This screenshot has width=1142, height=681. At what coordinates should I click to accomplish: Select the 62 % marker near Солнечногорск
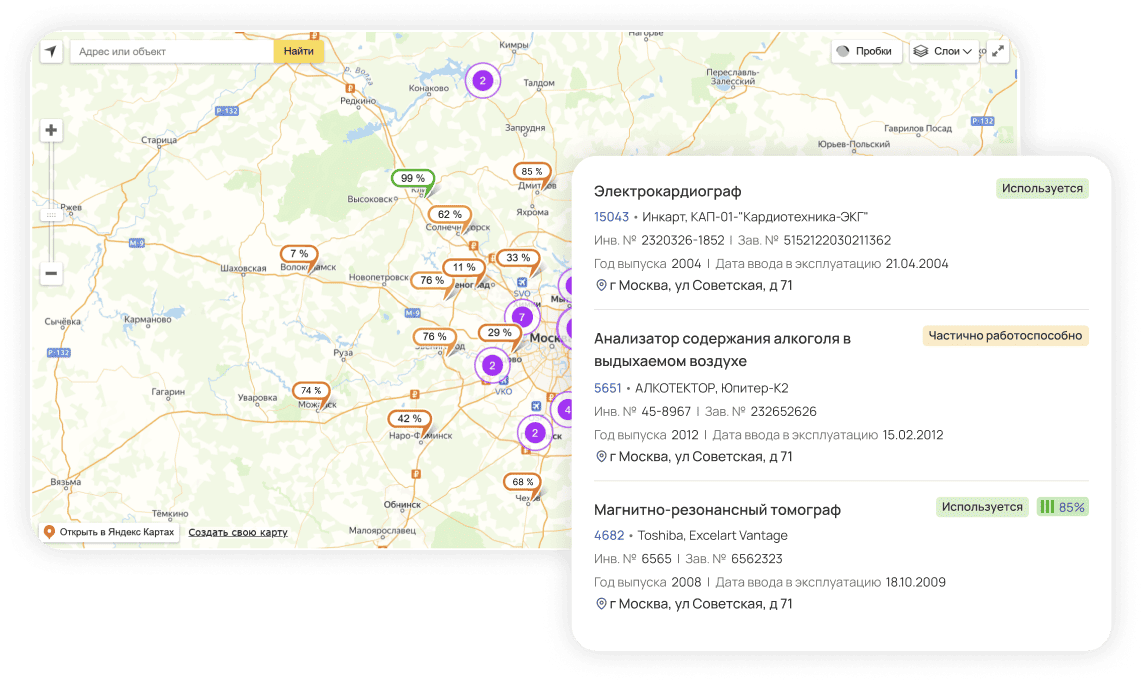tap(449, 214)
